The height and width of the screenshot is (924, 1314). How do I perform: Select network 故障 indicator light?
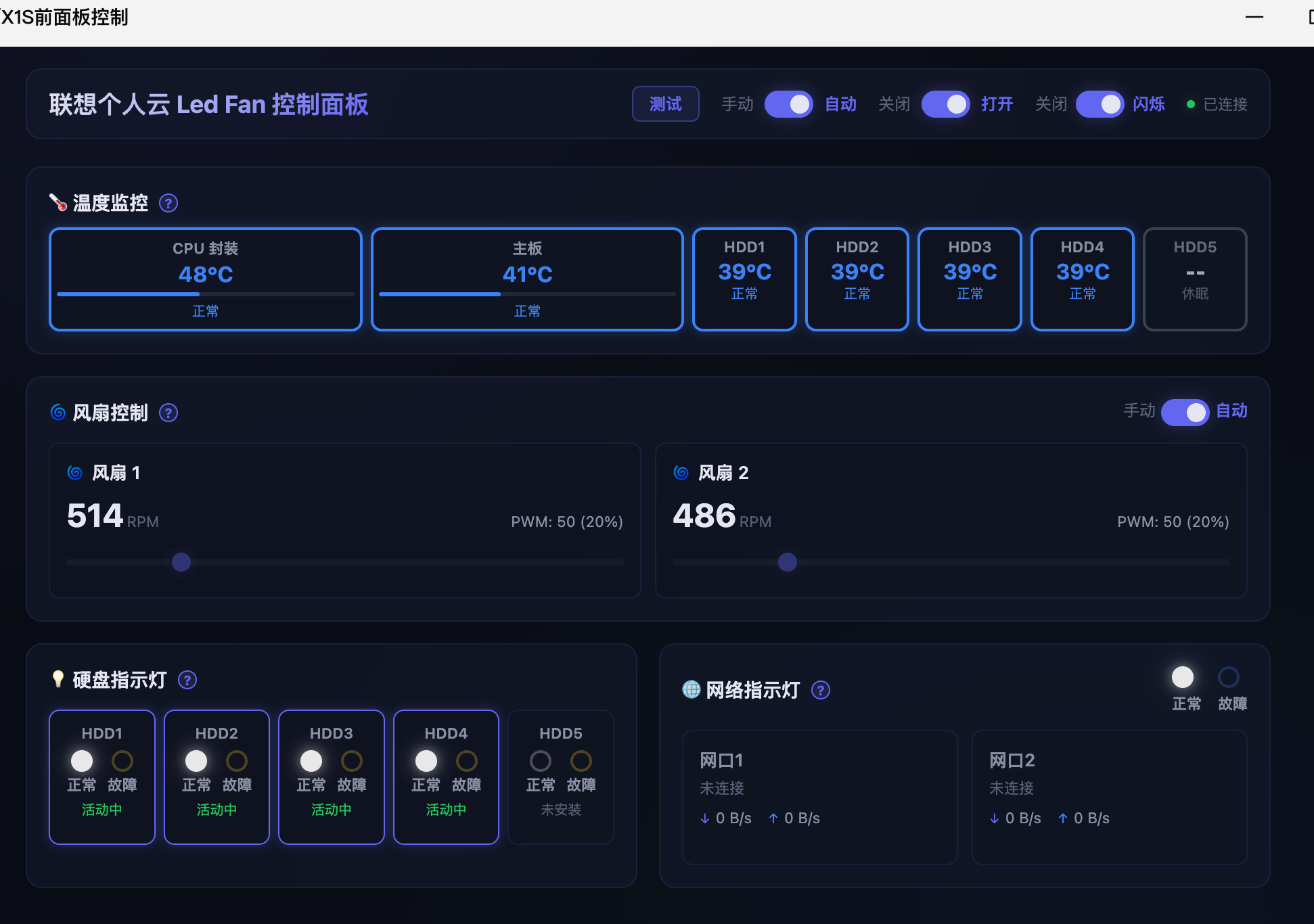point(1229,677)
